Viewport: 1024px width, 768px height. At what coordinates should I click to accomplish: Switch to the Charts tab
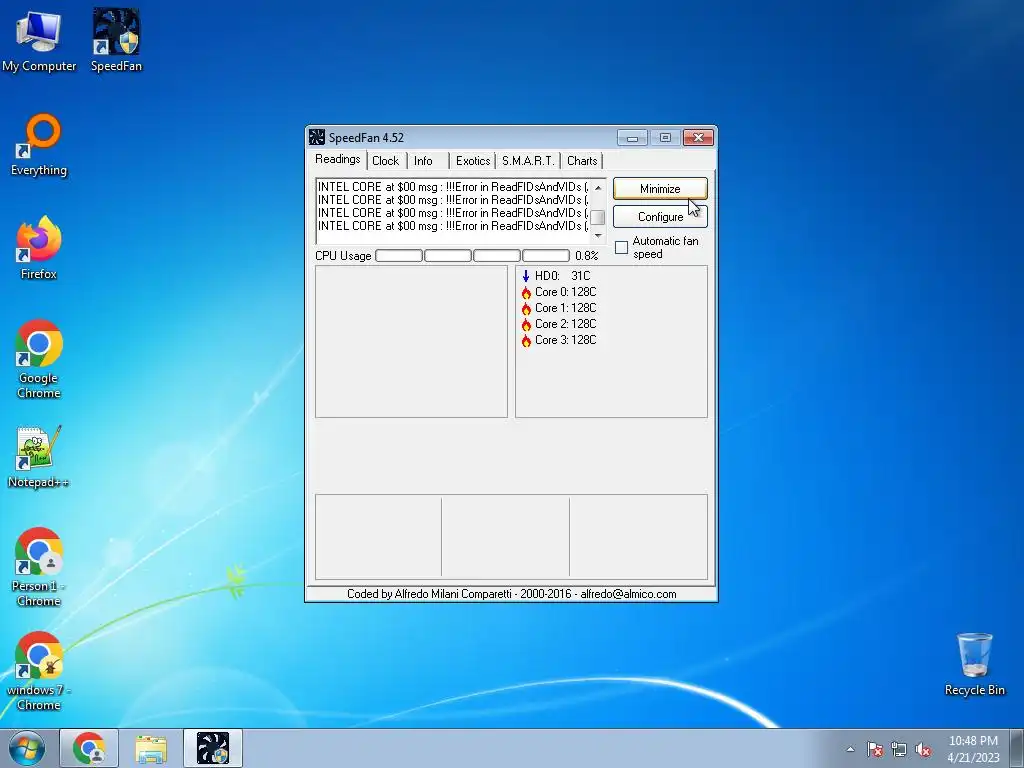(x=582, y=161)
